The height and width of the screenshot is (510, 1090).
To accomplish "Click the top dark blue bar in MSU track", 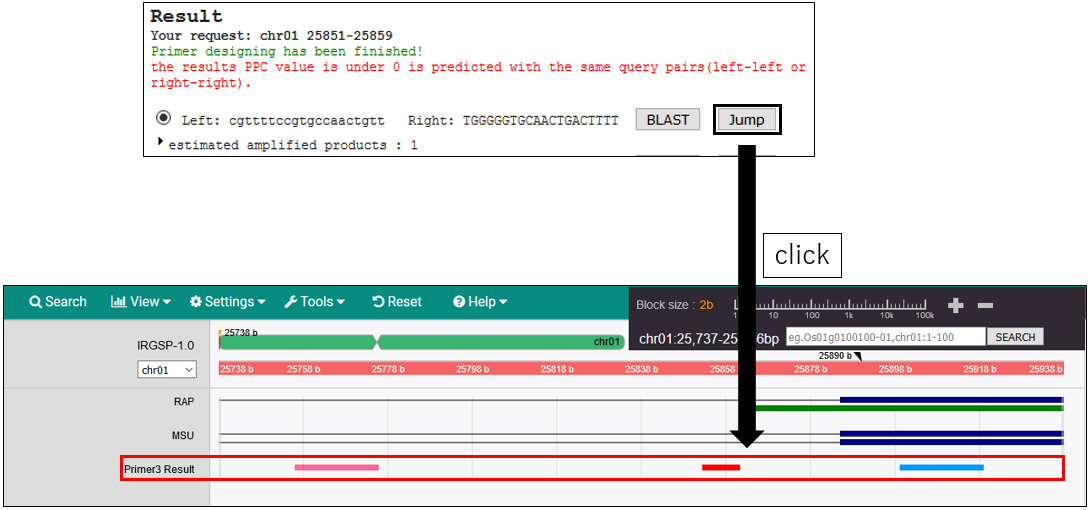I will [x=951, y=433].
